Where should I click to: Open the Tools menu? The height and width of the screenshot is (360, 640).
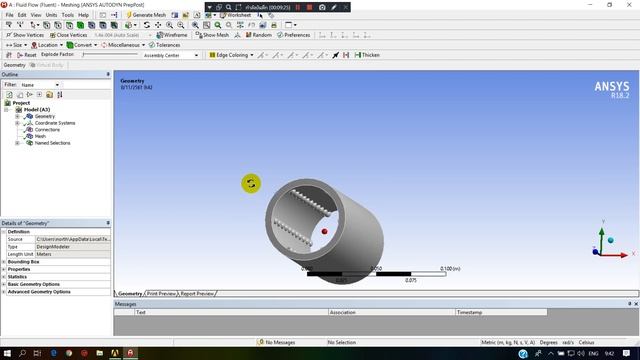coord(68,15)
